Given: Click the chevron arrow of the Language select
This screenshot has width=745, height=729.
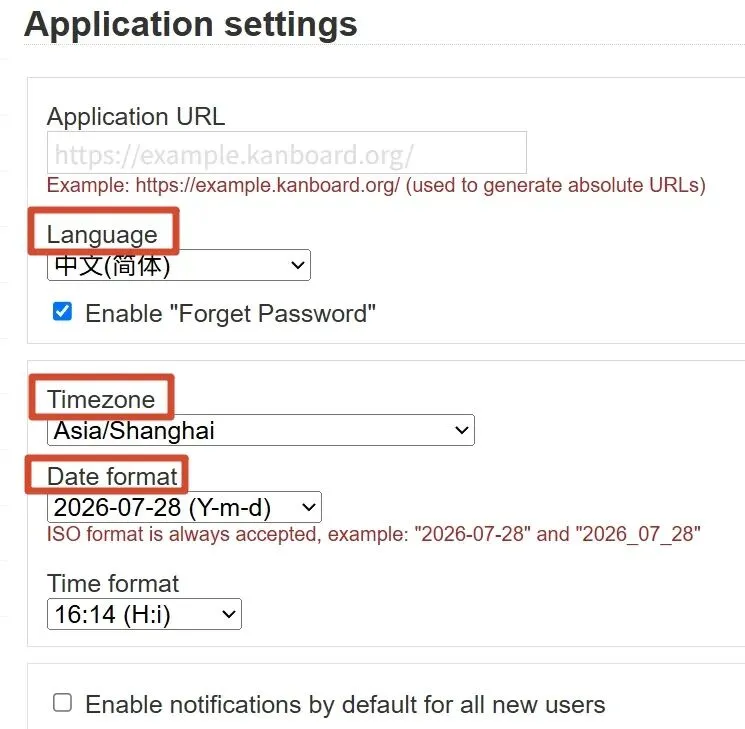Looking at the screenshot, I should click(x=298, y=265).
